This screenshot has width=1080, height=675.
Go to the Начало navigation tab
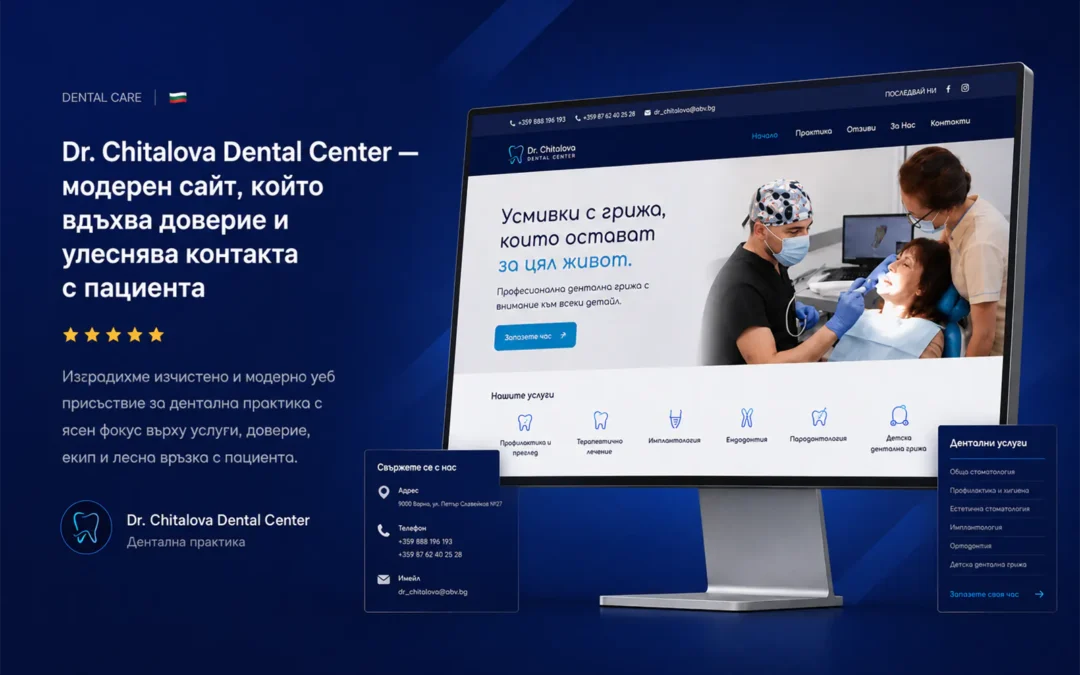click(x=765, y=136)
